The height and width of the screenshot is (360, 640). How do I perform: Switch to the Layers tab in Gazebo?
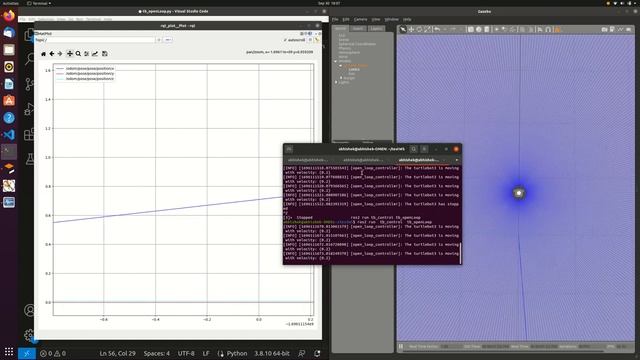click(x=376, y=29)
